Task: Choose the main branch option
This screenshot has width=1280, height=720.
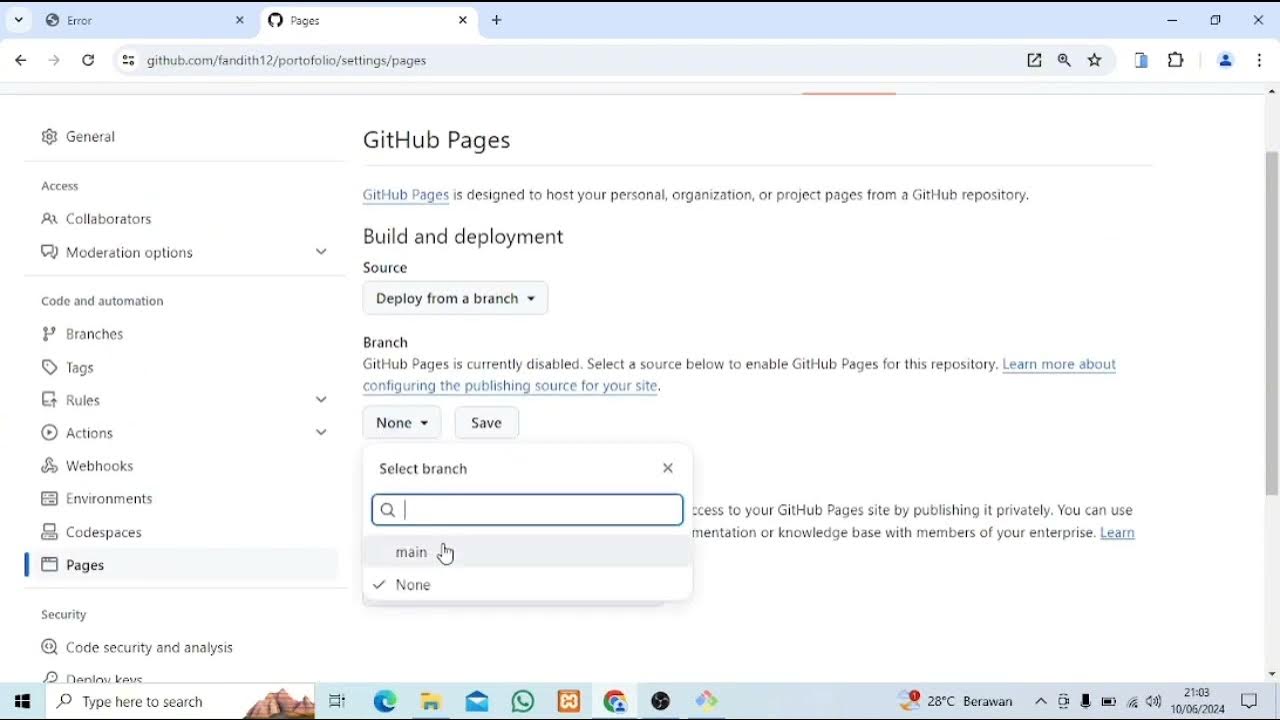Action: [527, 552]
